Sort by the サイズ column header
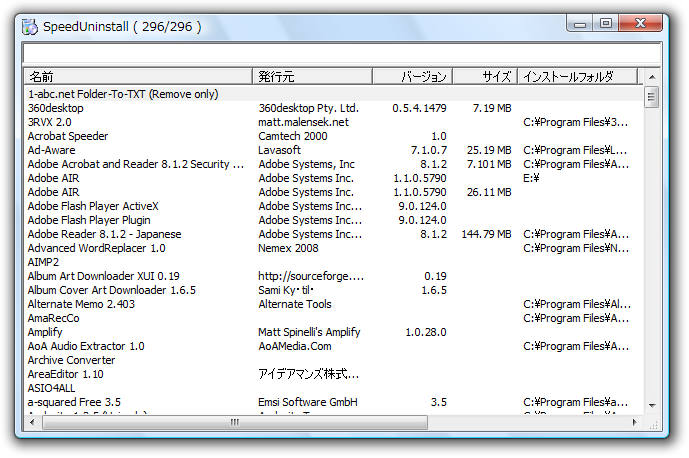Screen dimensions: 689x458 (485, 76)
